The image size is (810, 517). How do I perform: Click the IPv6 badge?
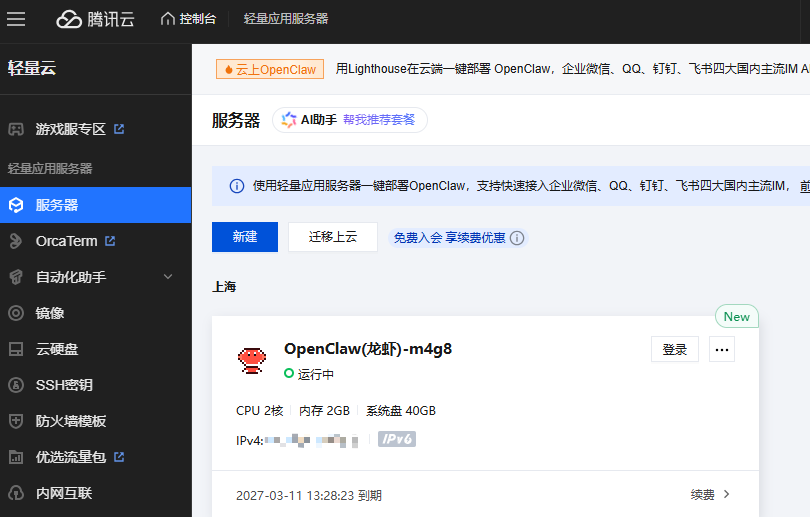(397, 439)
